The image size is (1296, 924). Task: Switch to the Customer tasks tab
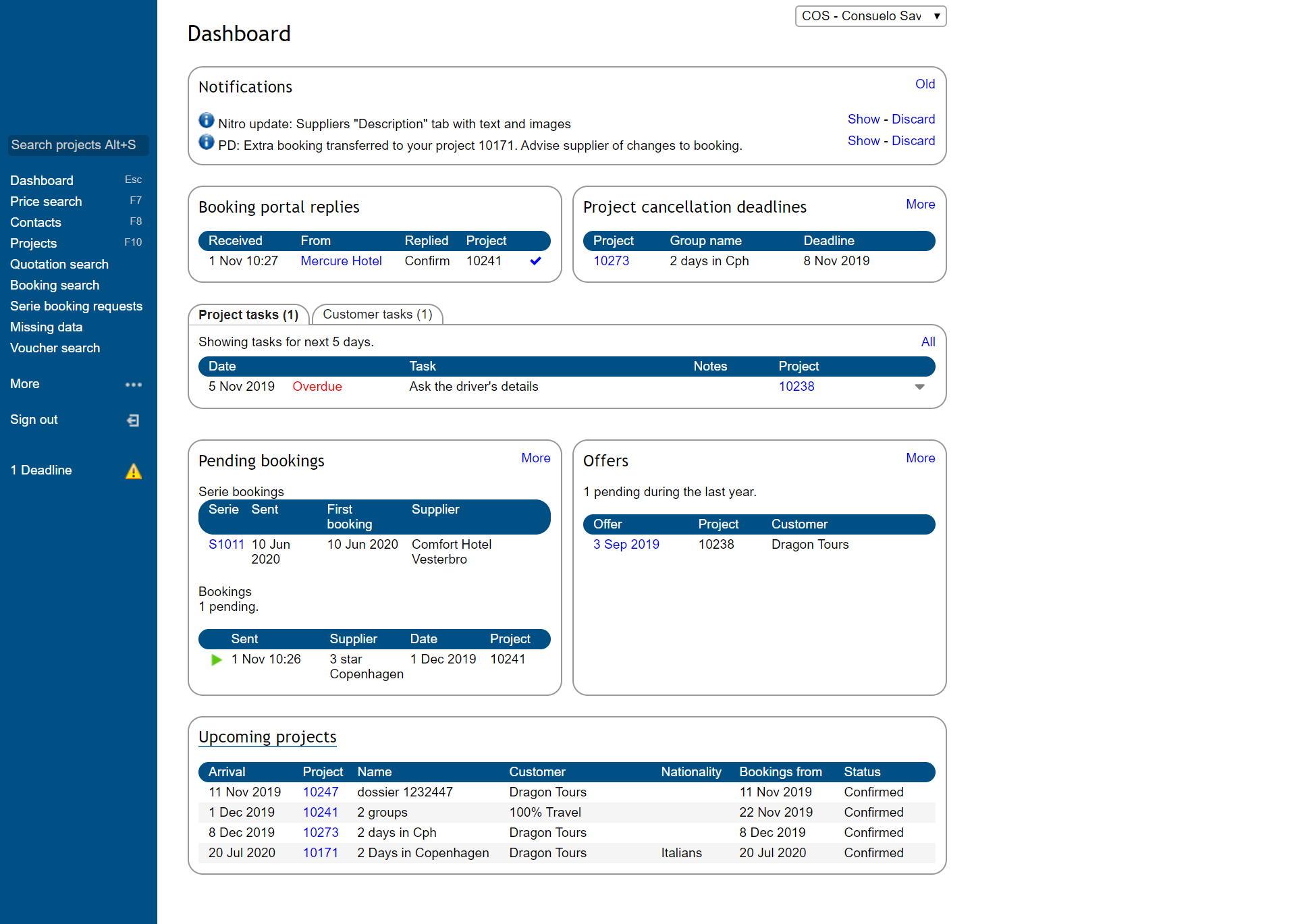coord(377,314)
